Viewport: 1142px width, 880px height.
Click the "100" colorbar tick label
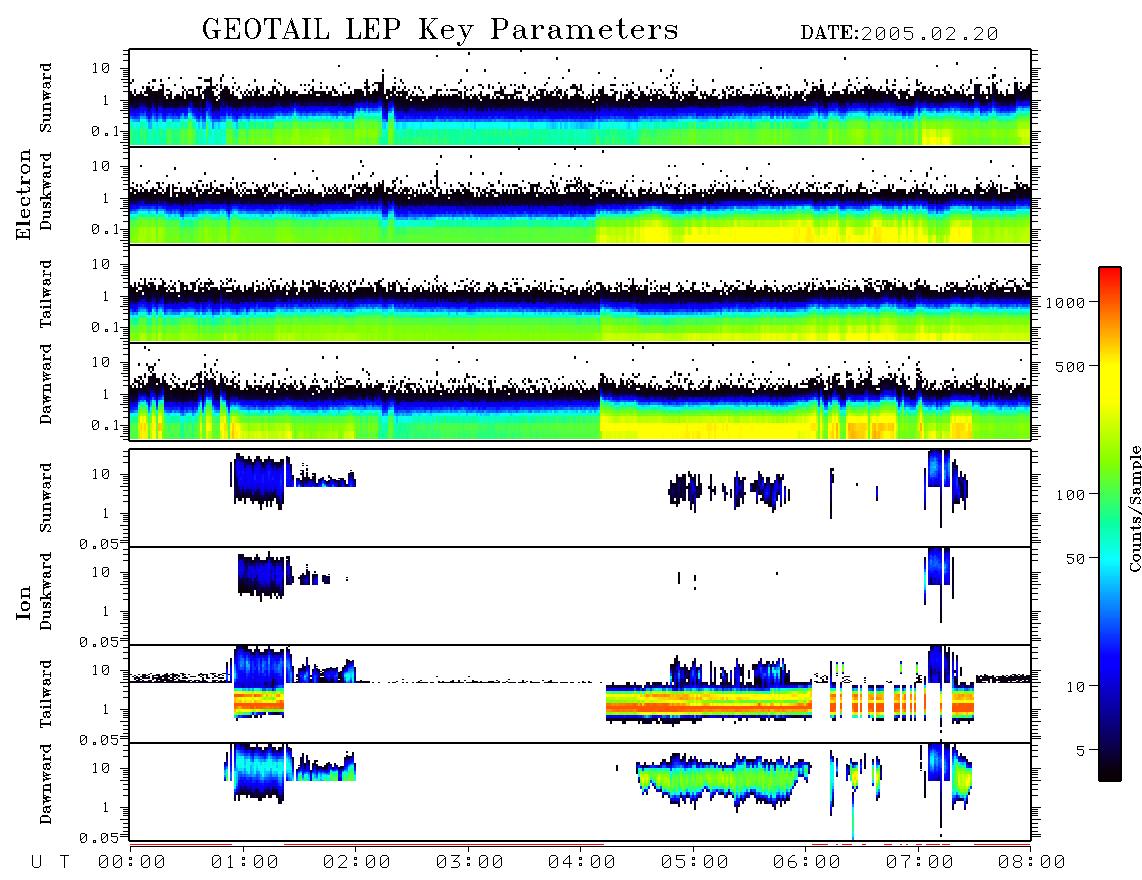pos(1071,495)
